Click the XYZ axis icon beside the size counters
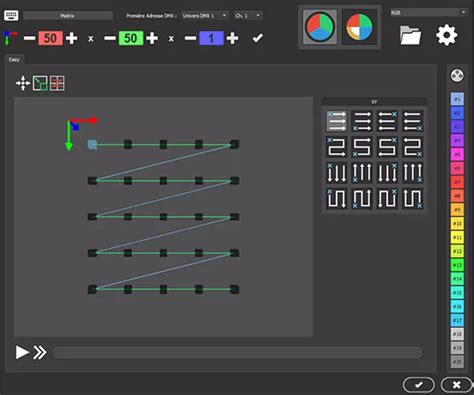The height and width of the screenshot is (395, 474). (x=11, y=38)
